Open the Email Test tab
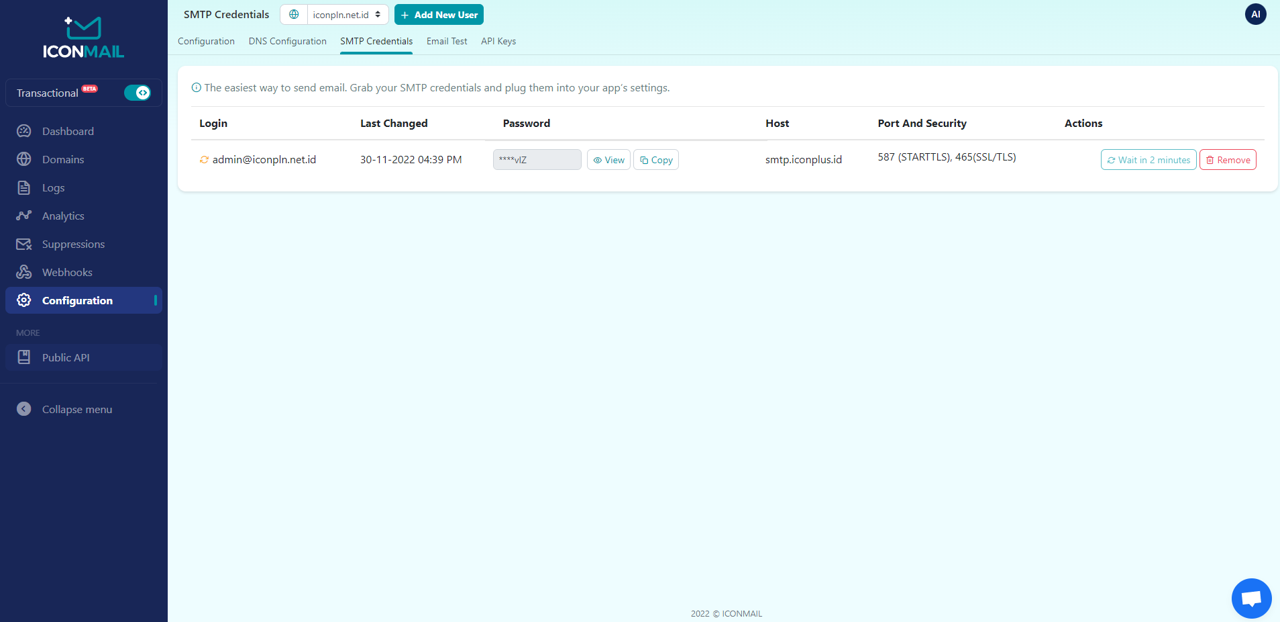 pos(446,41)
